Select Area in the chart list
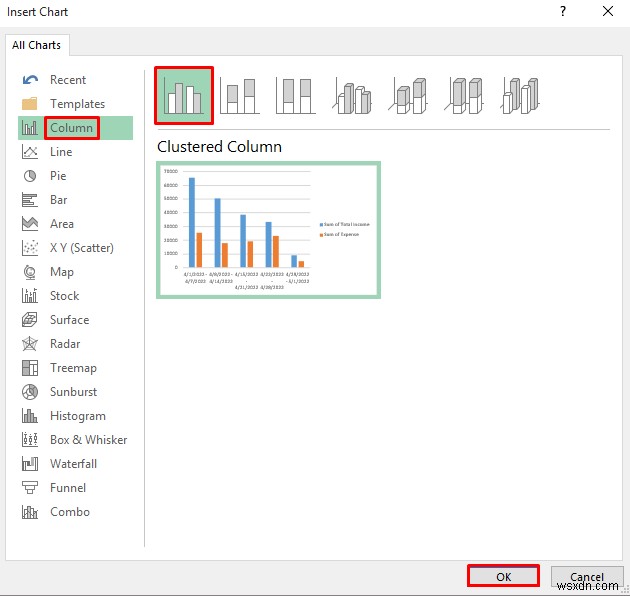 62,224
